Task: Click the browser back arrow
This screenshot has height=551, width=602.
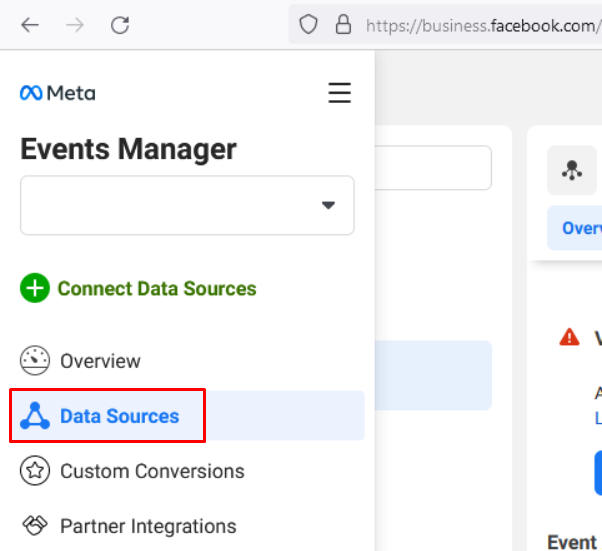Action: coord(29,25)
